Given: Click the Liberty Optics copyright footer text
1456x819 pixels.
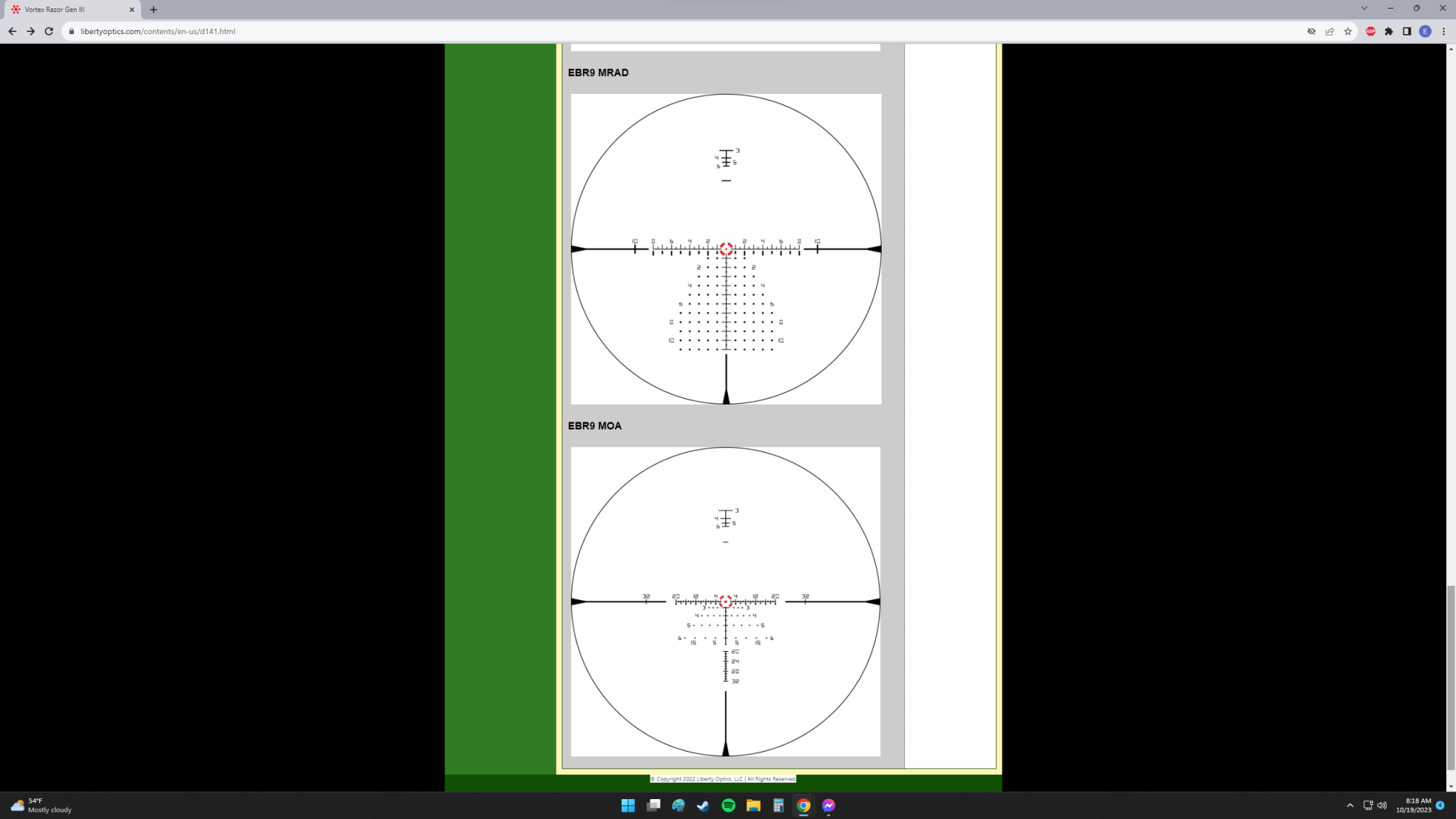Looking at the screenshot, I should tap(723, 779).
